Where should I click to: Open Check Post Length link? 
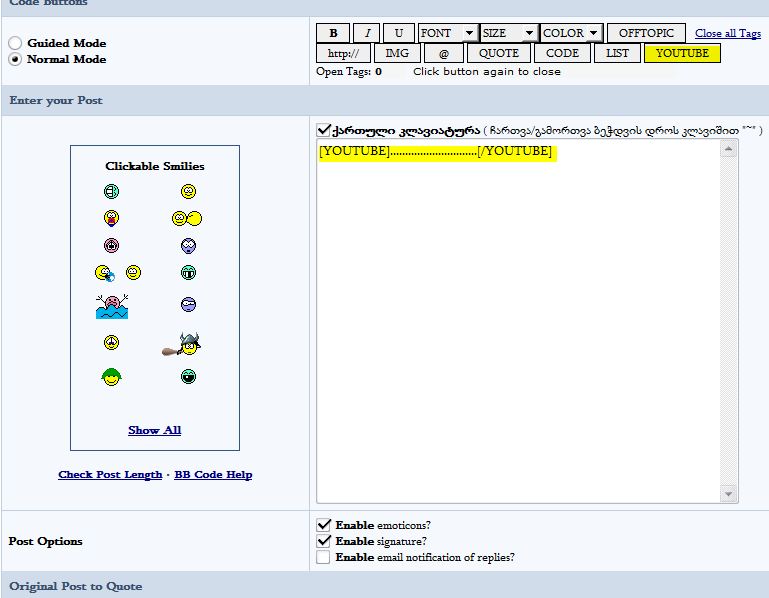coord(110,474)
